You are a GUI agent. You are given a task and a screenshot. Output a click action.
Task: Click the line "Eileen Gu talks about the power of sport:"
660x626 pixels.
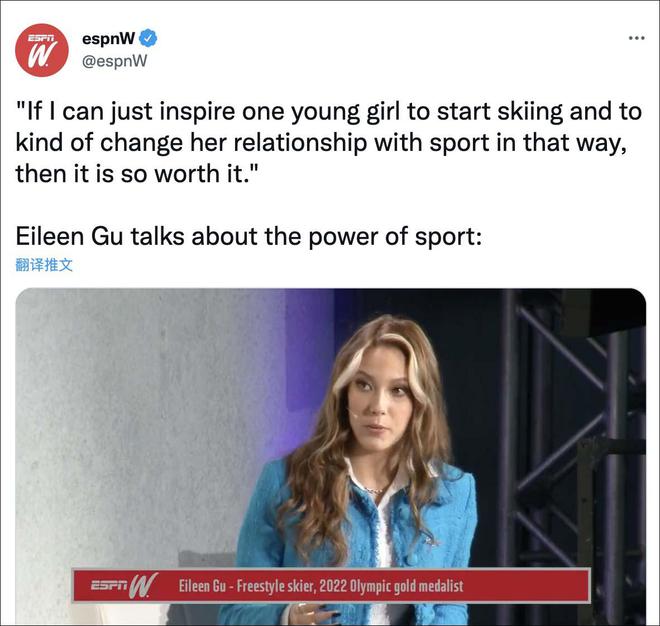pos(249,236)
